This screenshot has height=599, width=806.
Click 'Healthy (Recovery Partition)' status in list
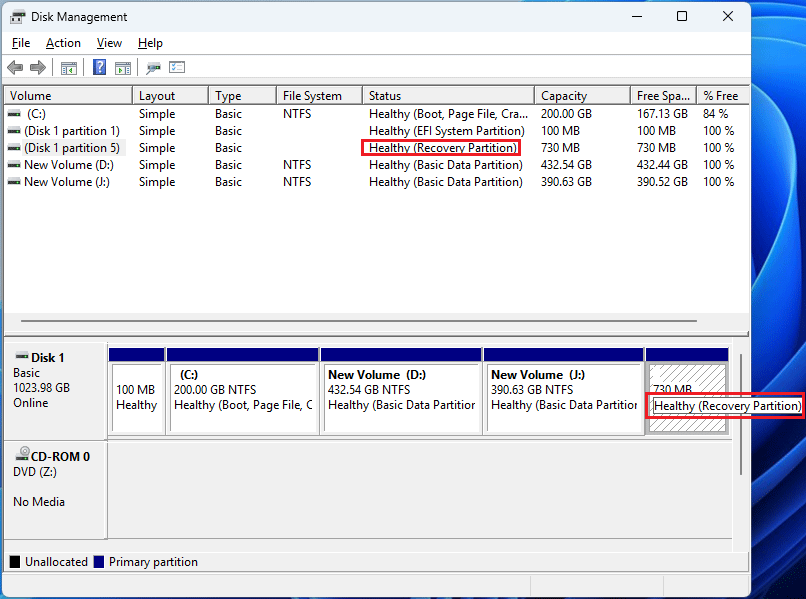[x=443, y=148]
